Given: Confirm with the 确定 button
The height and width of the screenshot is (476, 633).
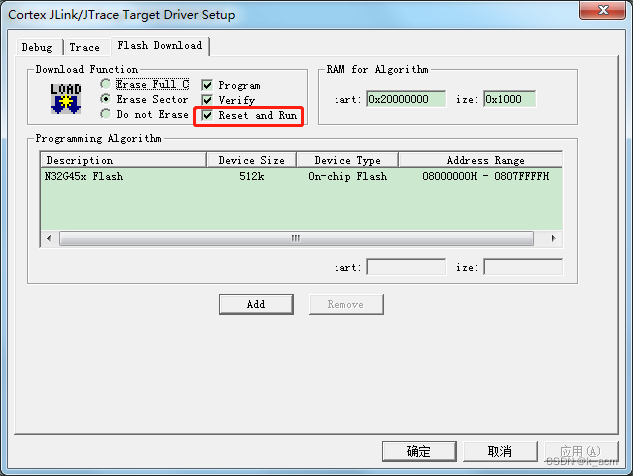Looking at the screenshot, I should pyautogui.click(x=419, y=451).
